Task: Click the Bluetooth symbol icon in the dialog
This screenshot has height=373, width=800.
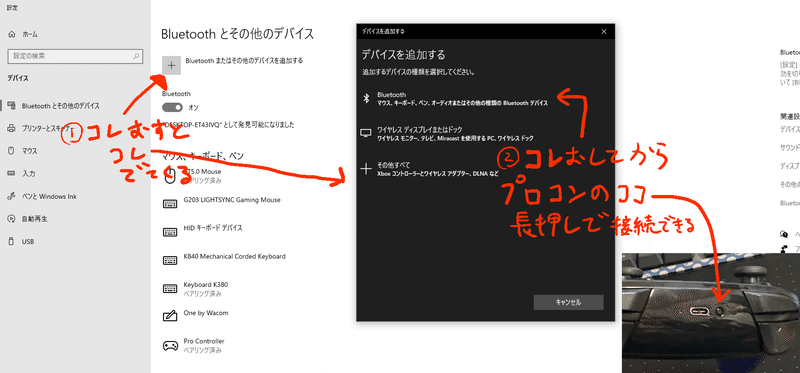Action: 365,98
